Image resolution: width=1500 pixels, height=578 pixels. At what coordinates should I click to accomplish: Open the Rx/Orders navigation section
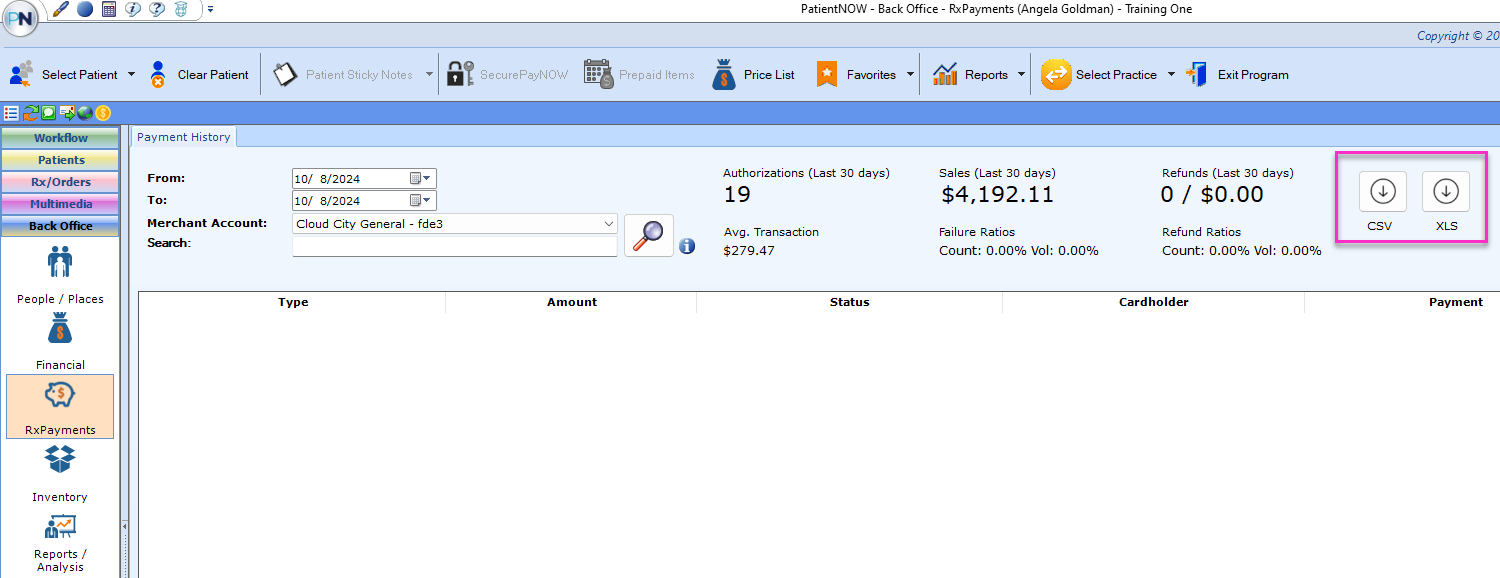click(x=60, y=181)
